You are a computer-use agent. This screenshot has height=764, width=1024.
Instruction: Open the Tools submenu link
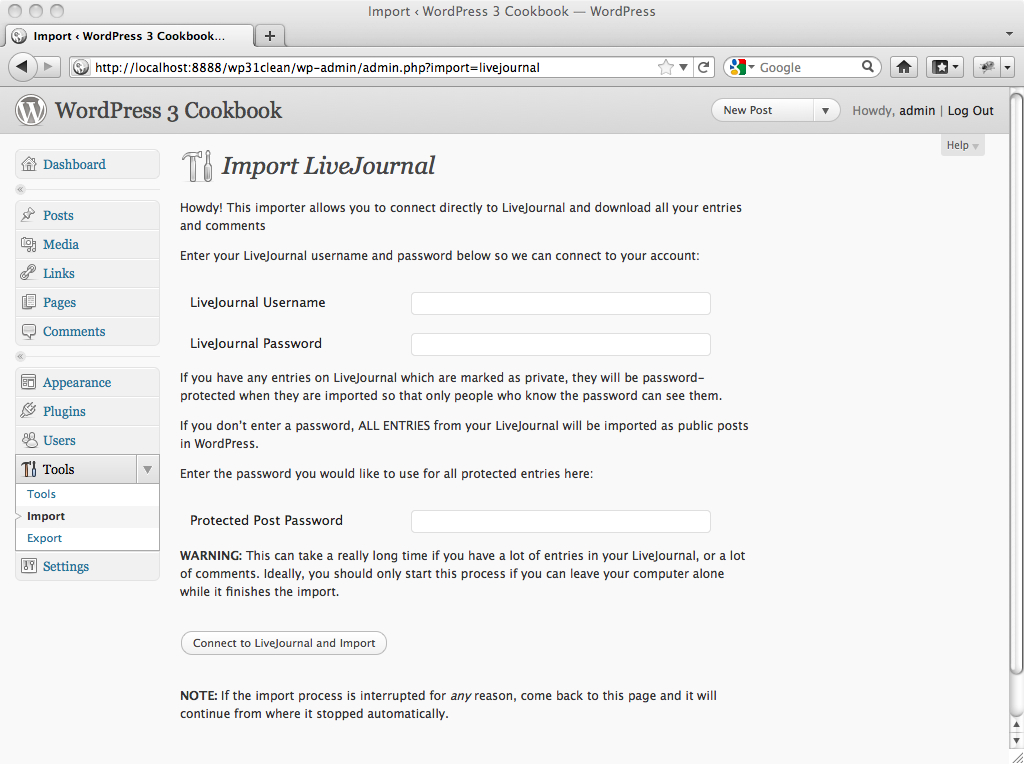point(41,494)
